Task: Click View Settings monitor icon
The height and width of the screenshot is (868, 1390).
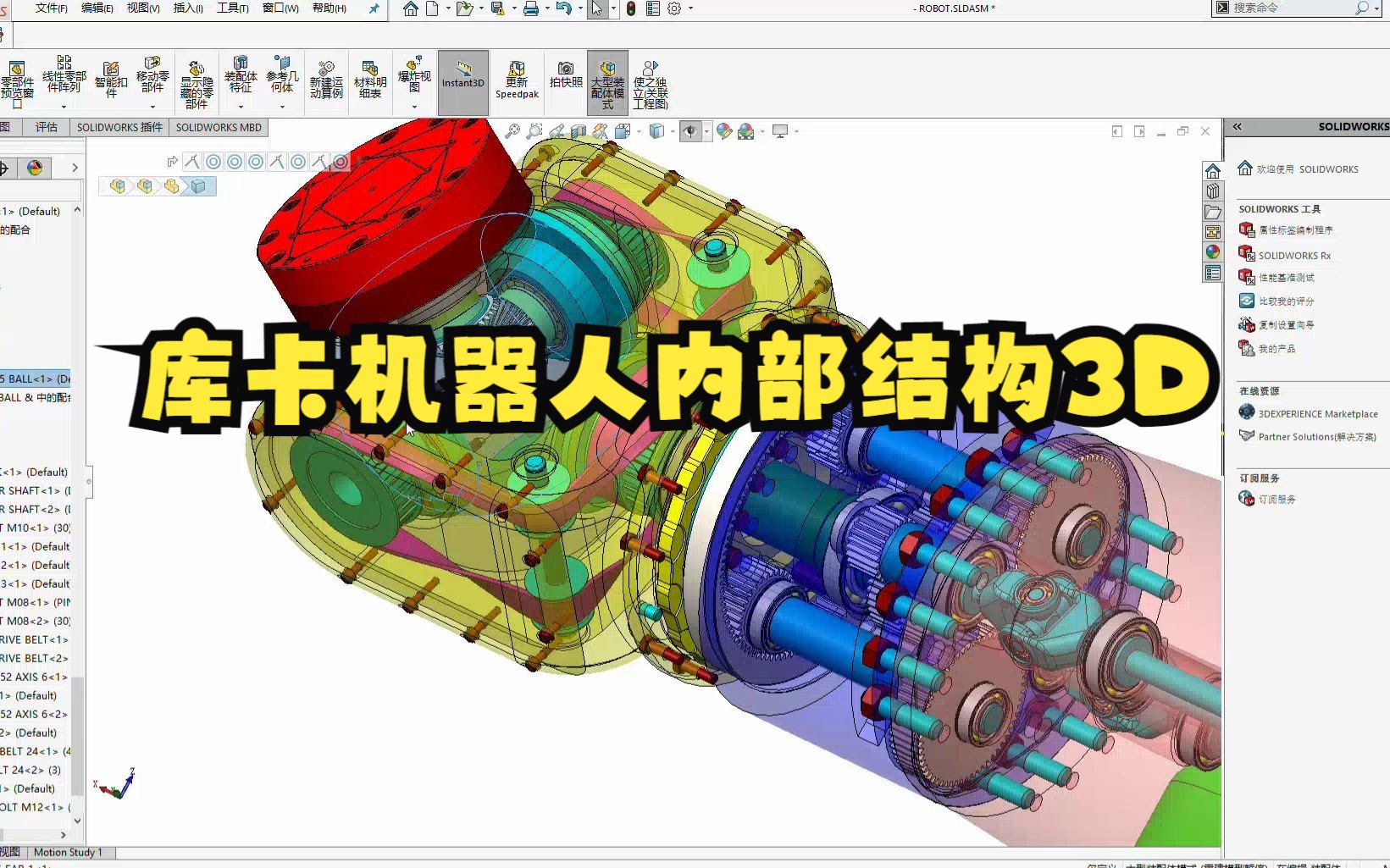Action: pyautogui.click(x=780, y=131)
